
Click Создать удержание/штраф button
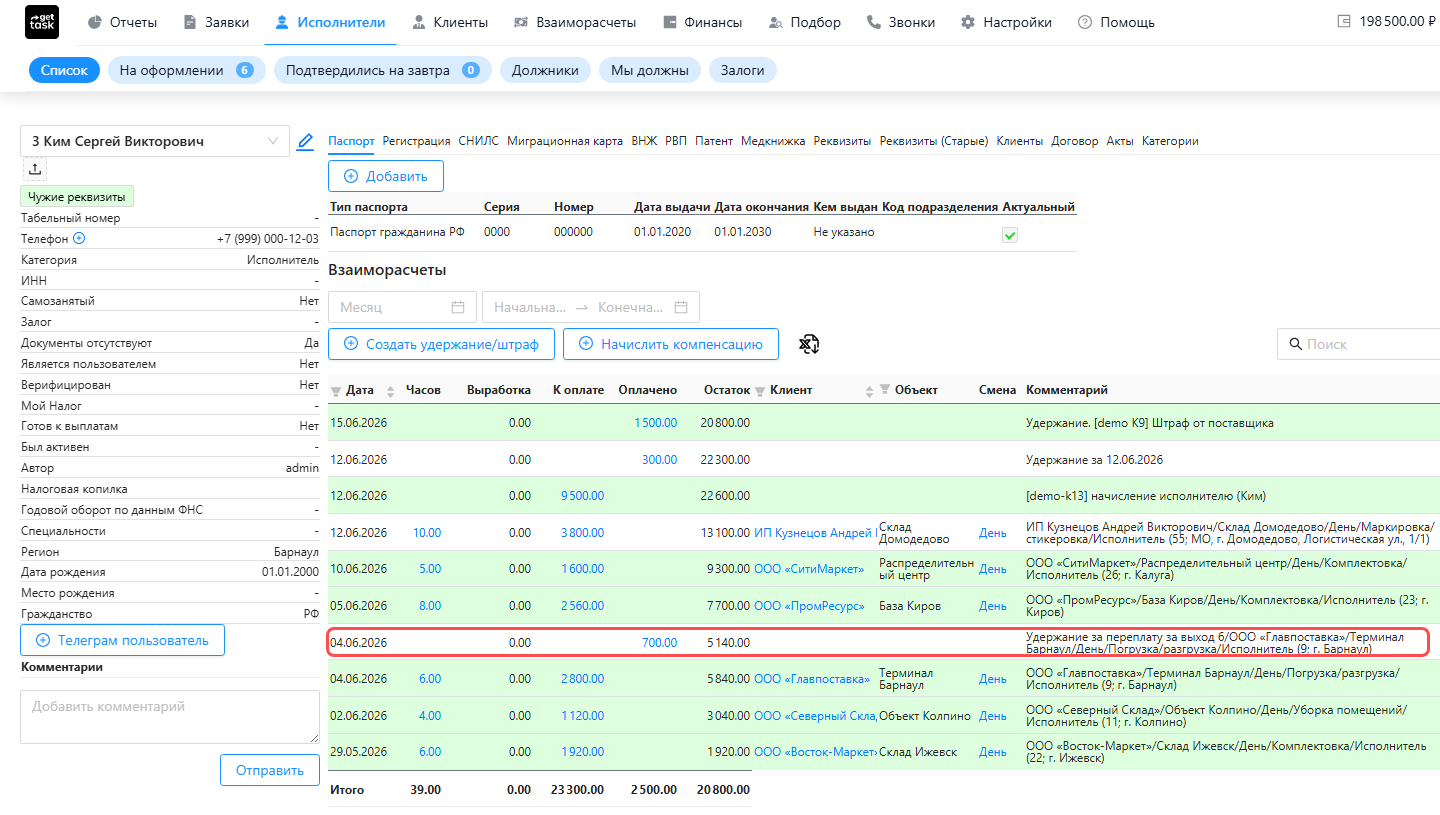[x=441, y=344]
